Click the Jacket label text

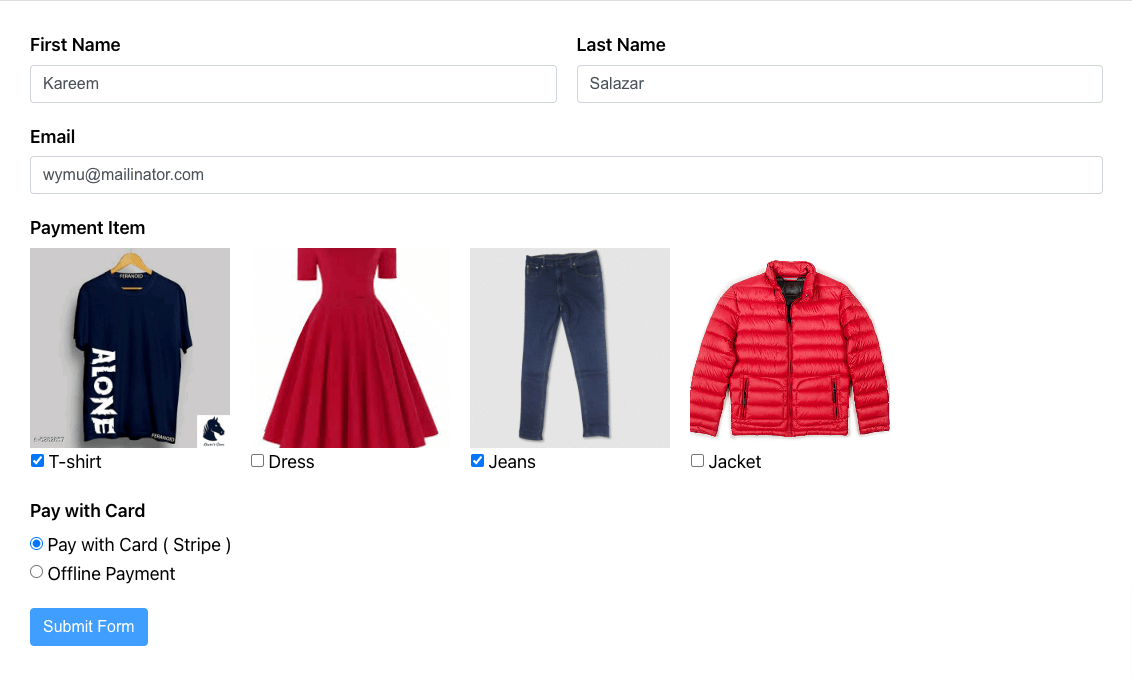point(735,462)
